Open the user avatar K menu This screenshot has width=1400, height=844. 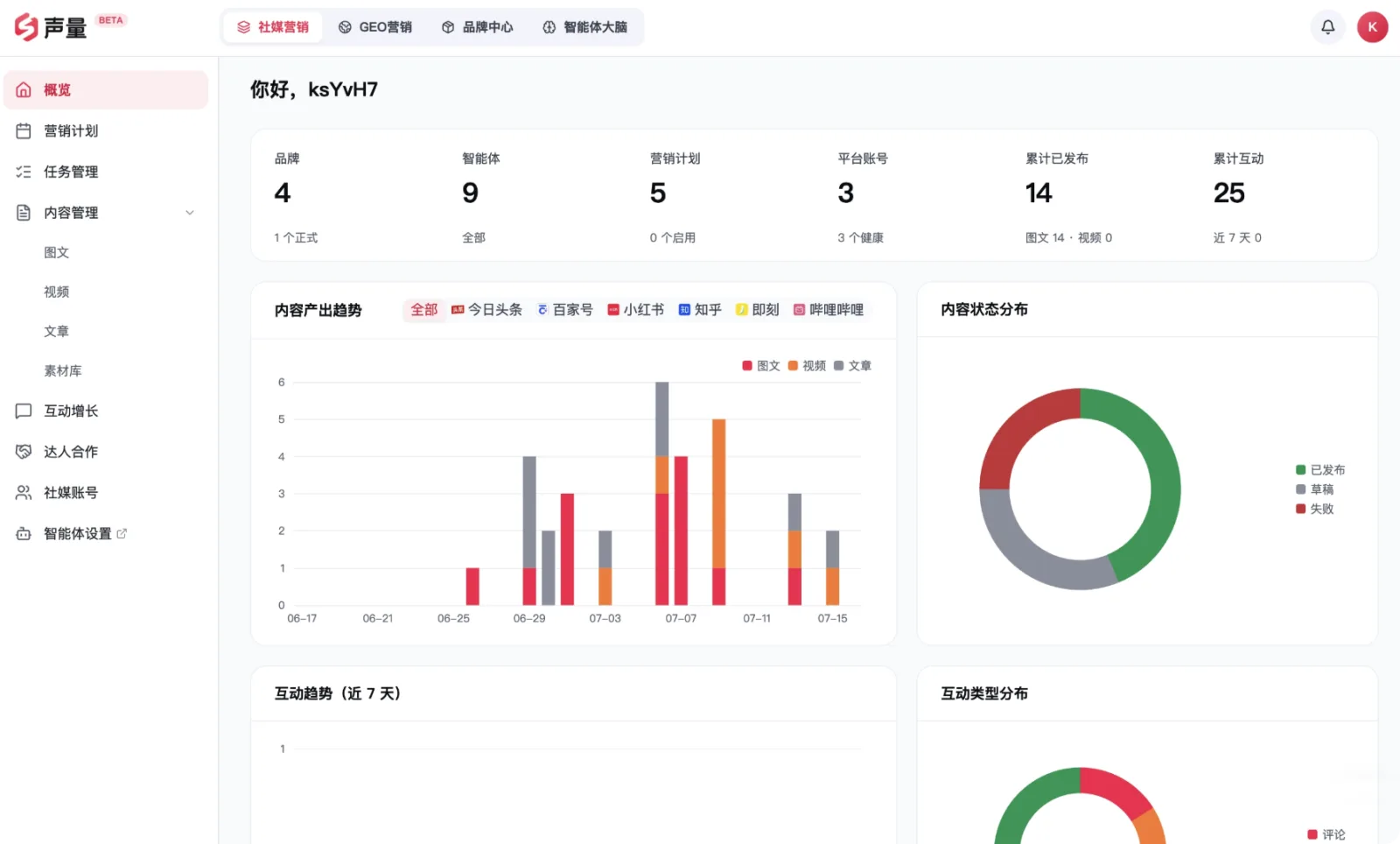(x=1372, y=27)
